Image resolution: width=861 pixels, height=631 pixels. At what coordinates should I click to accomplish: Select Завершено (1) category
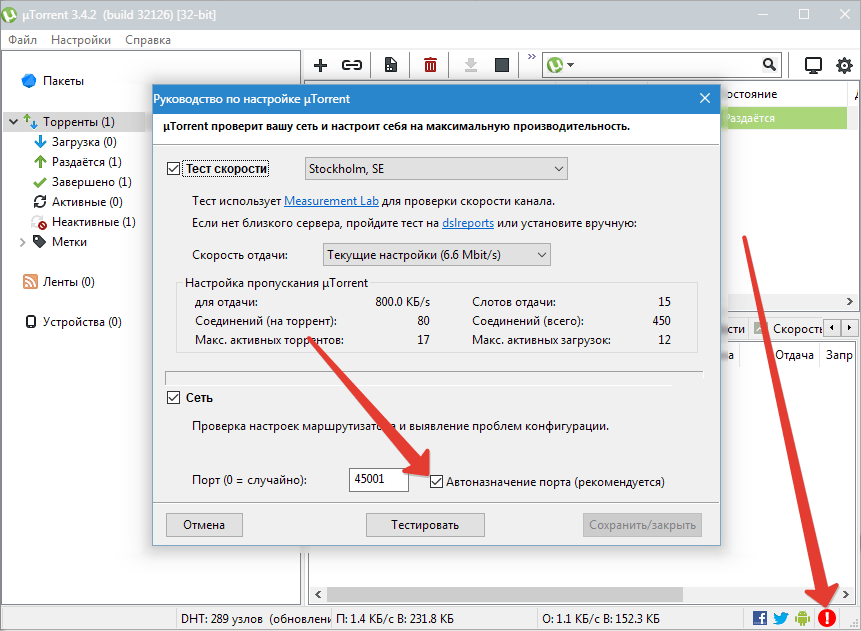pyautogui.click(x=91, y=182)
